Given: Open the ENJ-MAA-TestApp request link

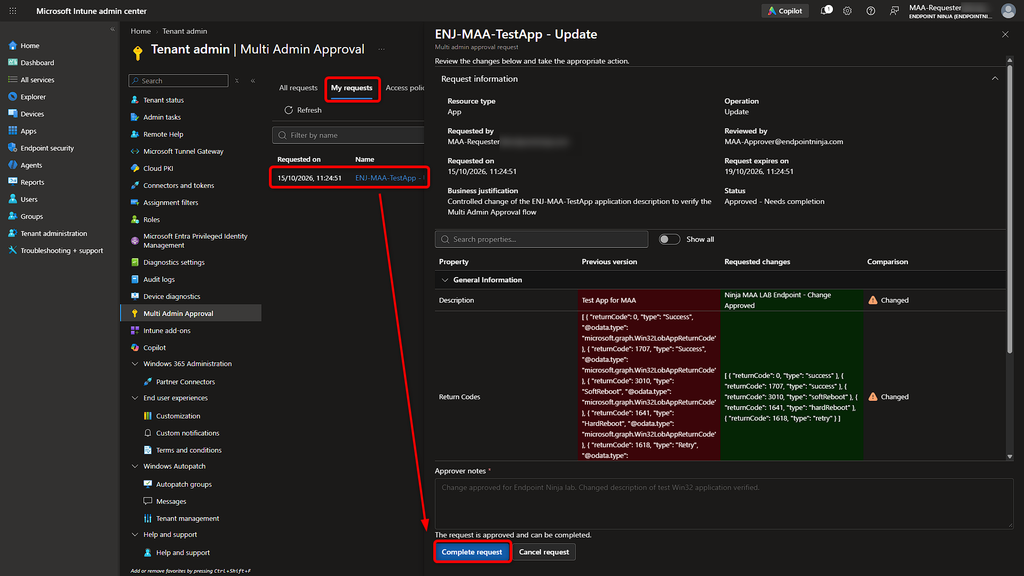Looking at the screenshot, I should pyautogui.click(x=389, y=178).
